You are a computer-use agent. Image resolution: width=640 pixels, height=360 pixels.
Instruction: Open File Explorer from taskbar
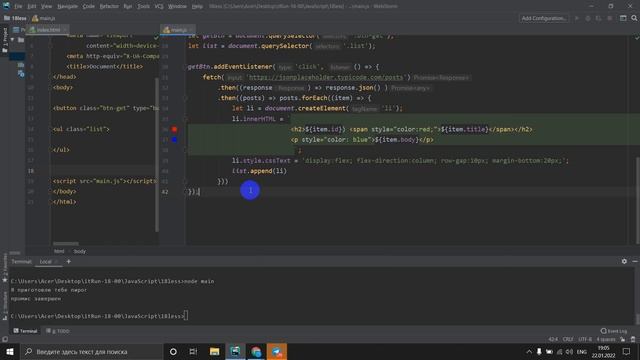[x=215, y=352]
